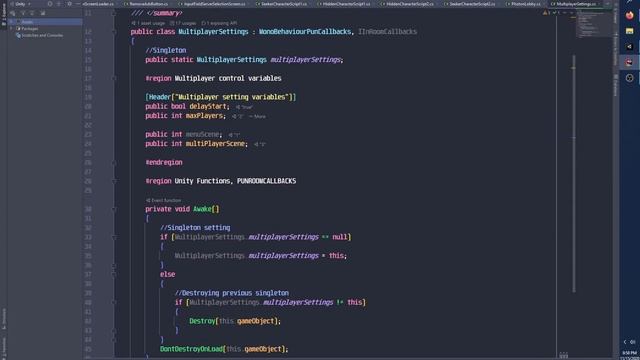
Task: Click the editor tab list overflow dropdown
Action: point(608,4)
